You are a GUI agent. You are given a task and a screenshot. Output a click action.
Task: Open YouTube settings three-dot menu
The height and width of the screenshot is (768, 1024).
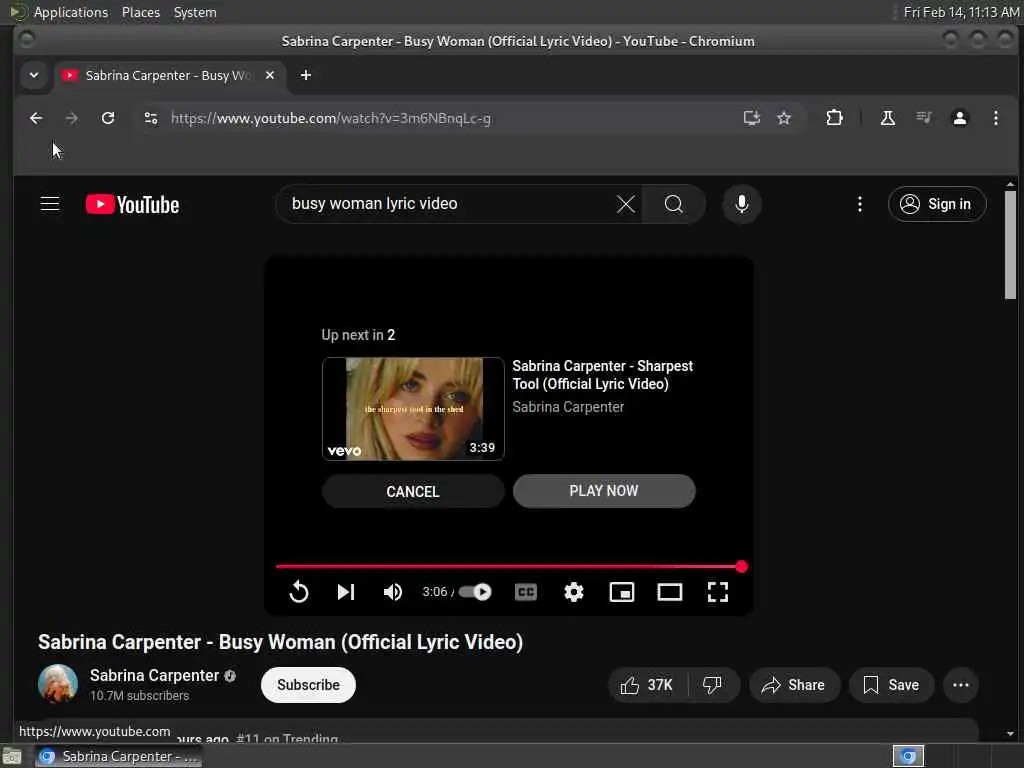pos(859,204)
